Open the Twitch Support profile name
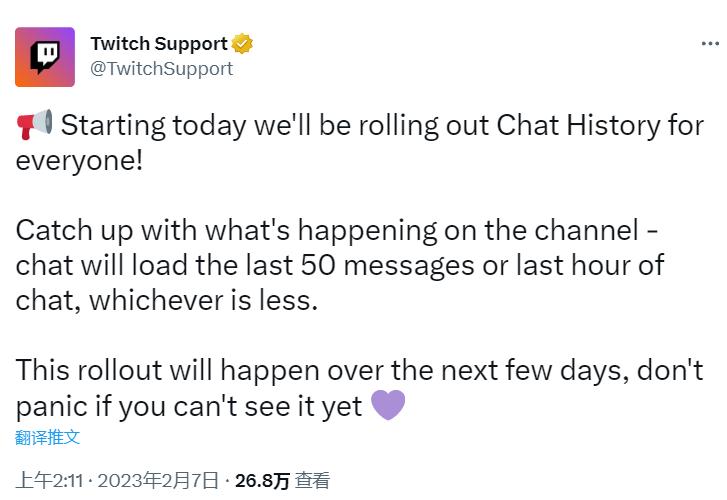Screen dimensions: 727x500 [x=159, y=44]
